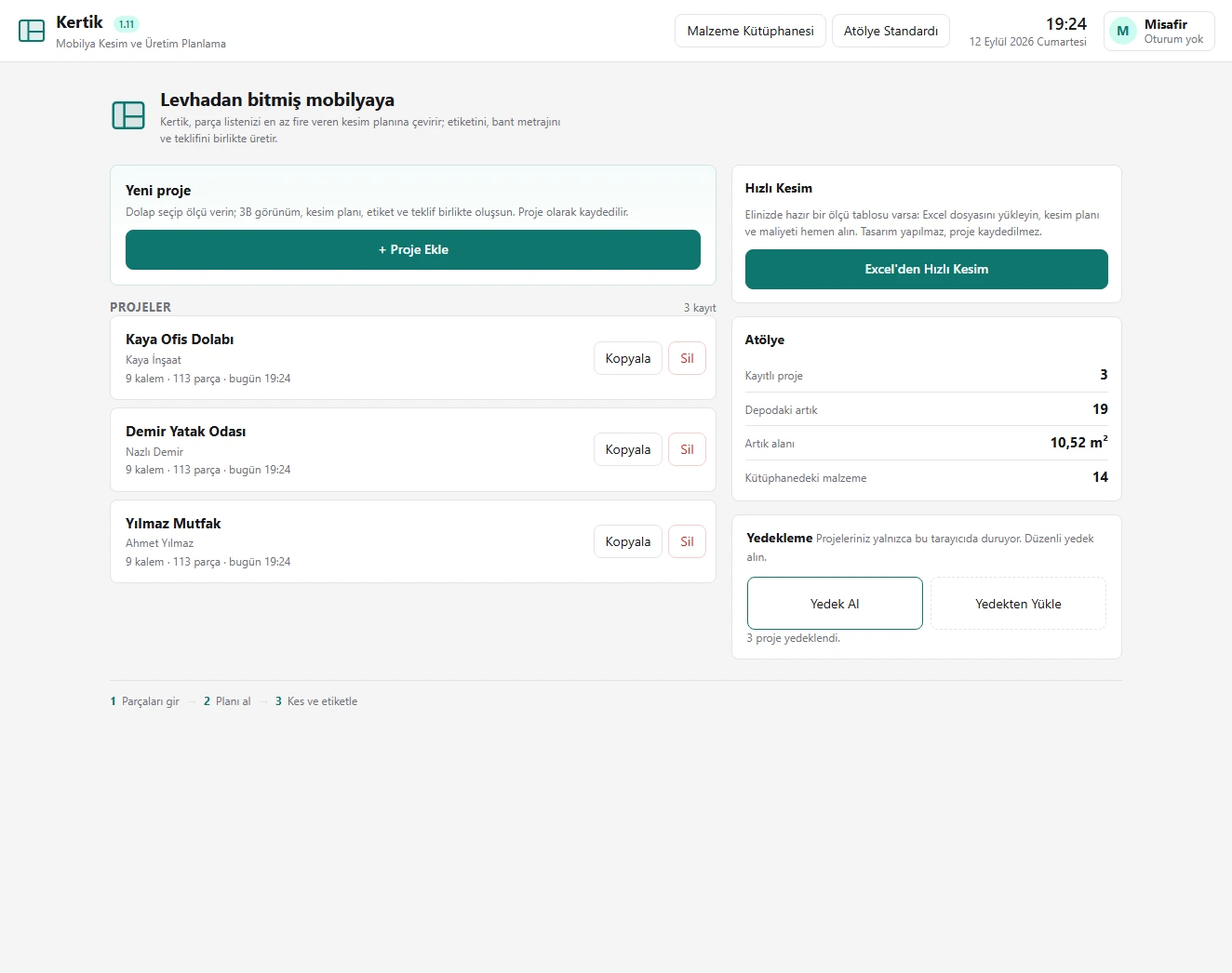1232x973 pixels.
Task: Click the 'Hızlı Kesim' card heading
Action: 779,188
